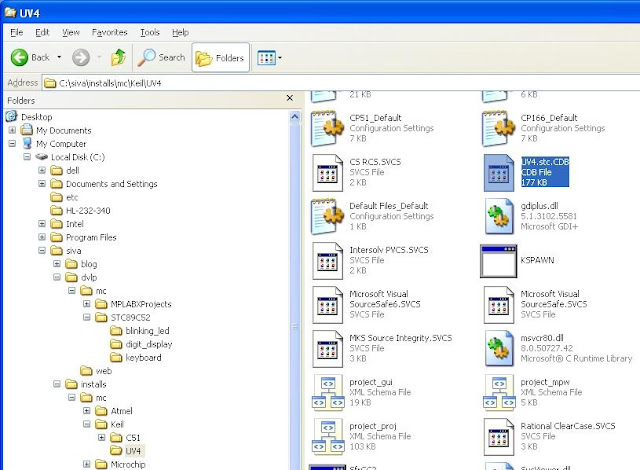Select KSPAWN application icon

click(499, 261)
